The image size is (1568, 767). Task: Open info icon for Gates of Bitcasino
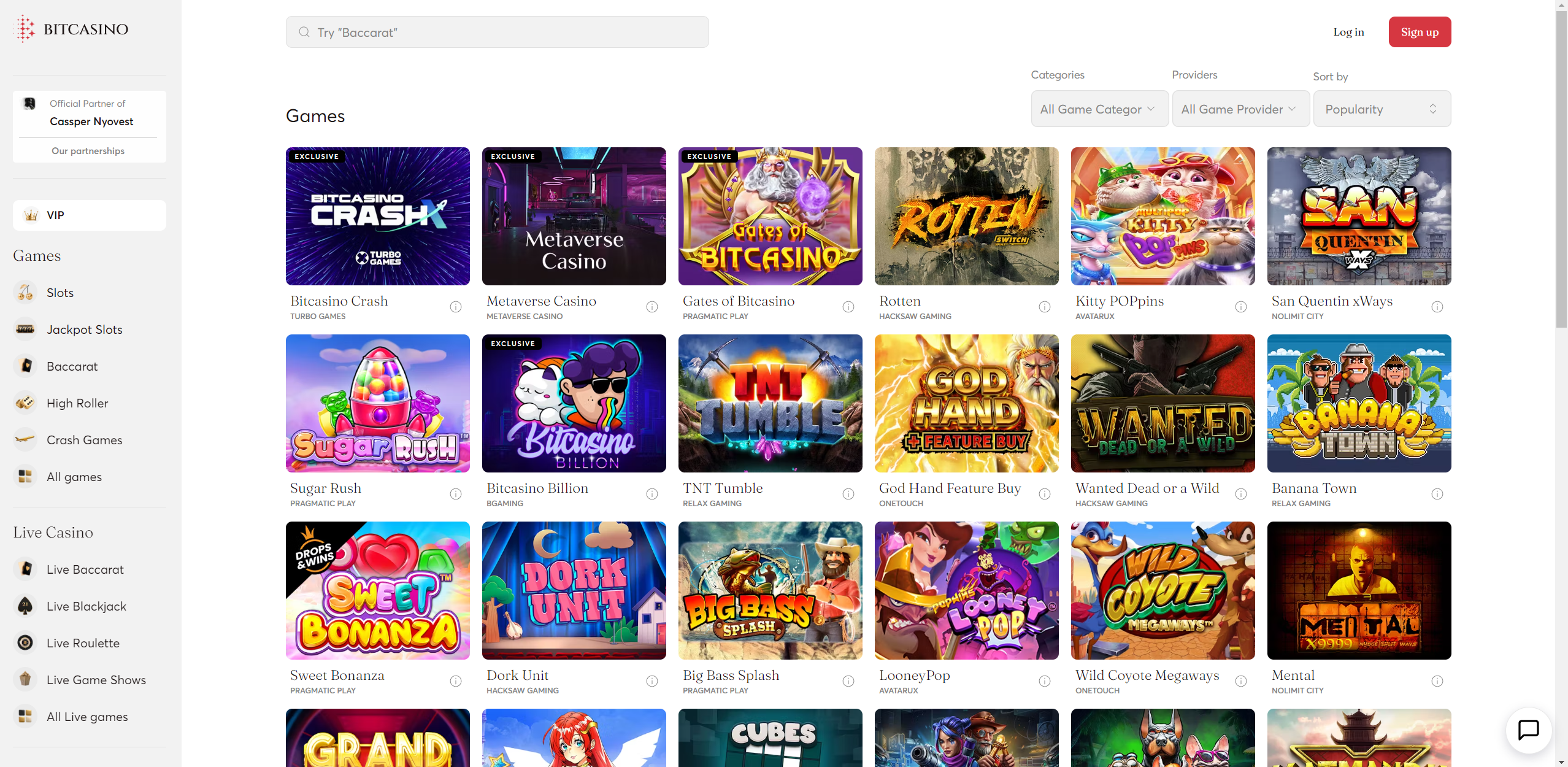848,307
